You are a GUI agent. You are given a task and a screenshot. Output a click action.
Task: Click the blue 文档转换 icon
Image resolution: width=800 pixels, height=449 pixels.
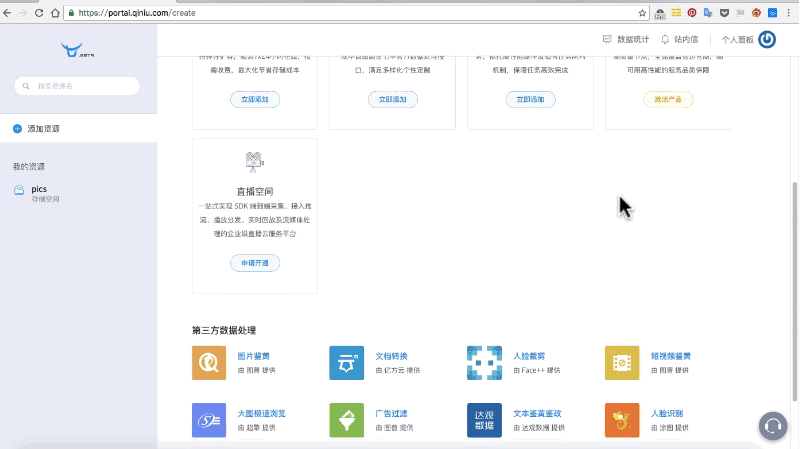click(346, 363)
